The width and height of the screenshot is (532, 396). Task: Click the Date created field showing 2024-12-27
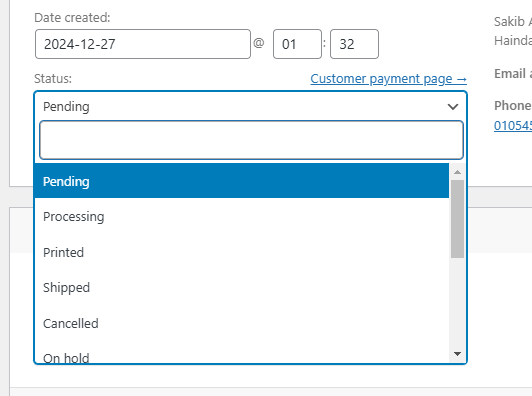pyautogui.click(x=143, y=44)
